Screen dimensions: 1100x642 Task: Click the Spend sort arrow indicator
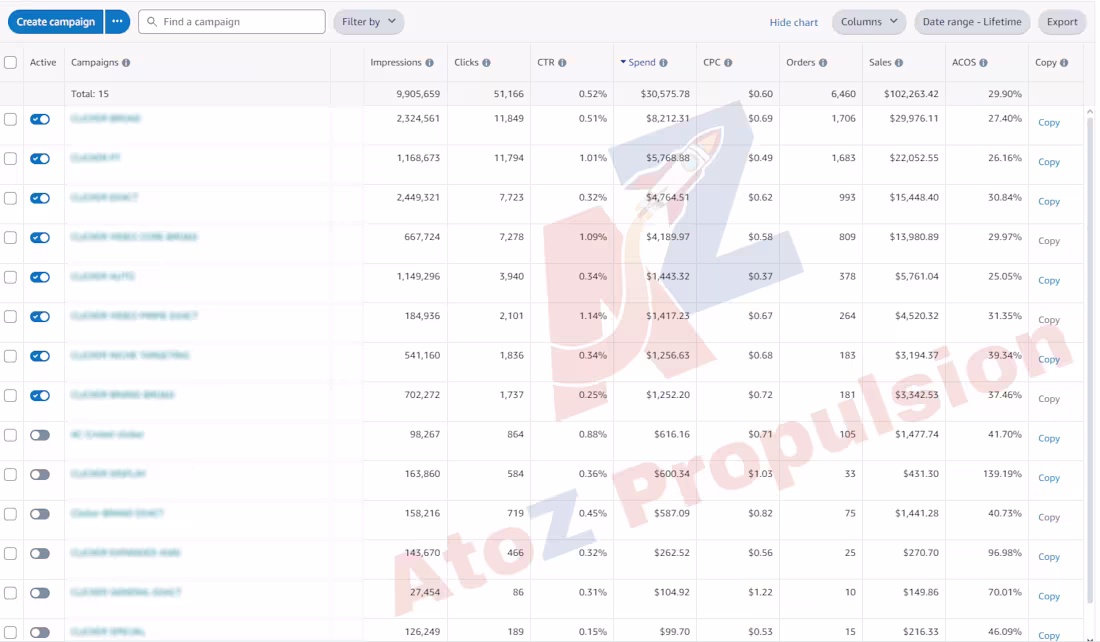tap(623, 62)
